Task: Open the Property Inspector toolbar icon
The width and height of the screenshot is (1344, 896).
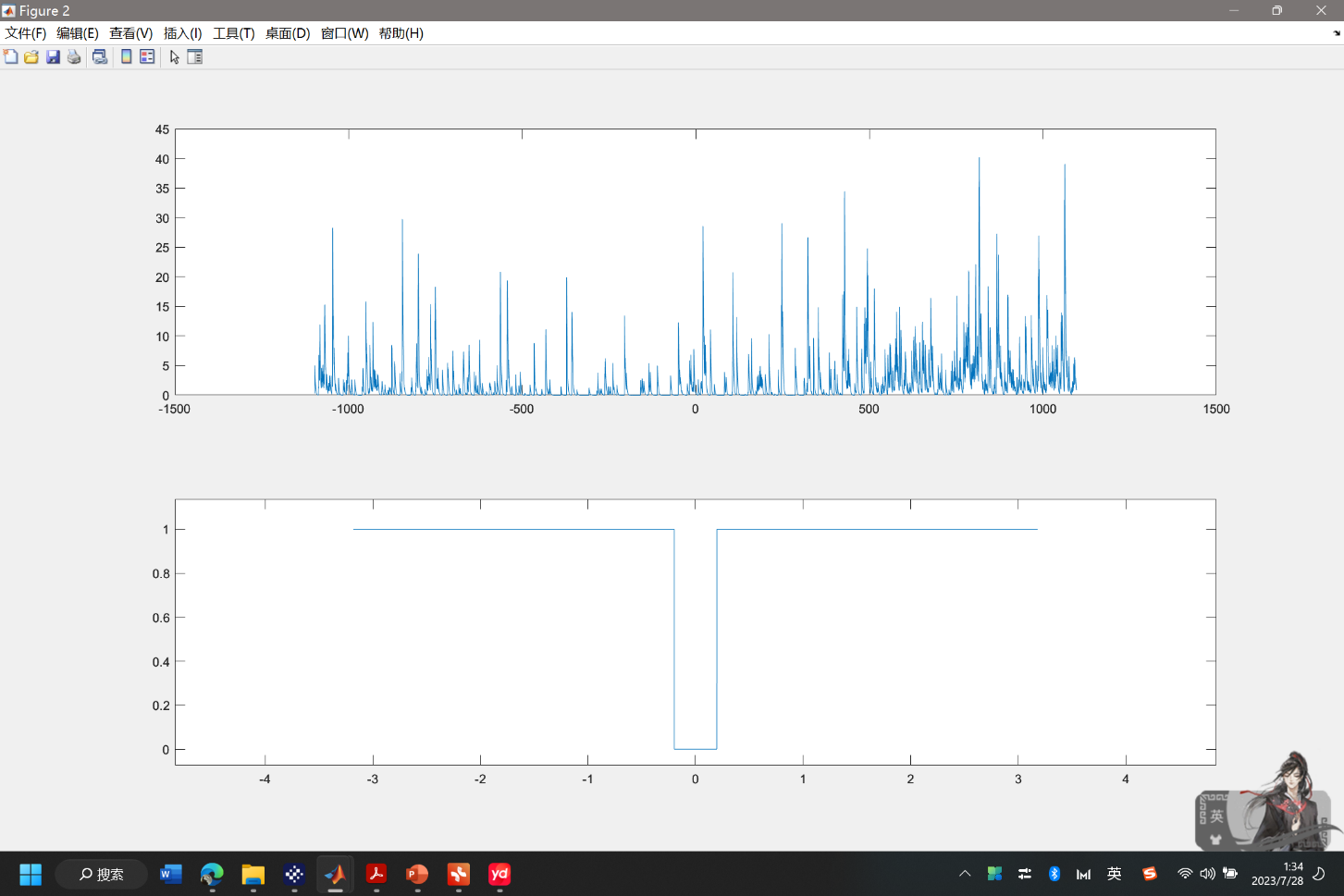Action: [x=194, y=57]
